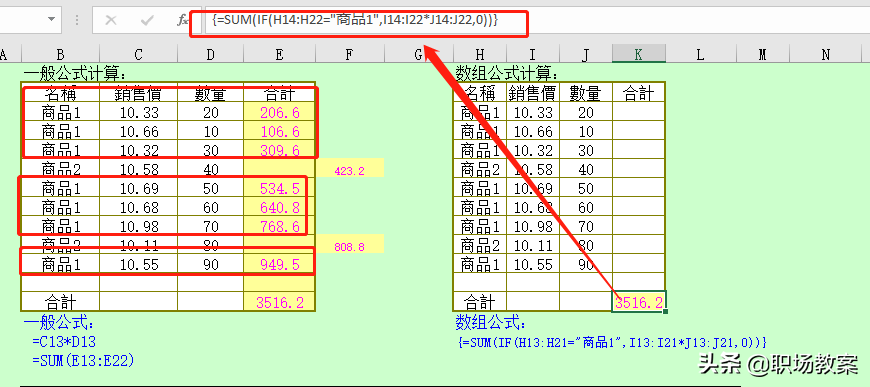Screen dimensions: 870x387
Task: Select cell with value 640.8
Action: 279,207
